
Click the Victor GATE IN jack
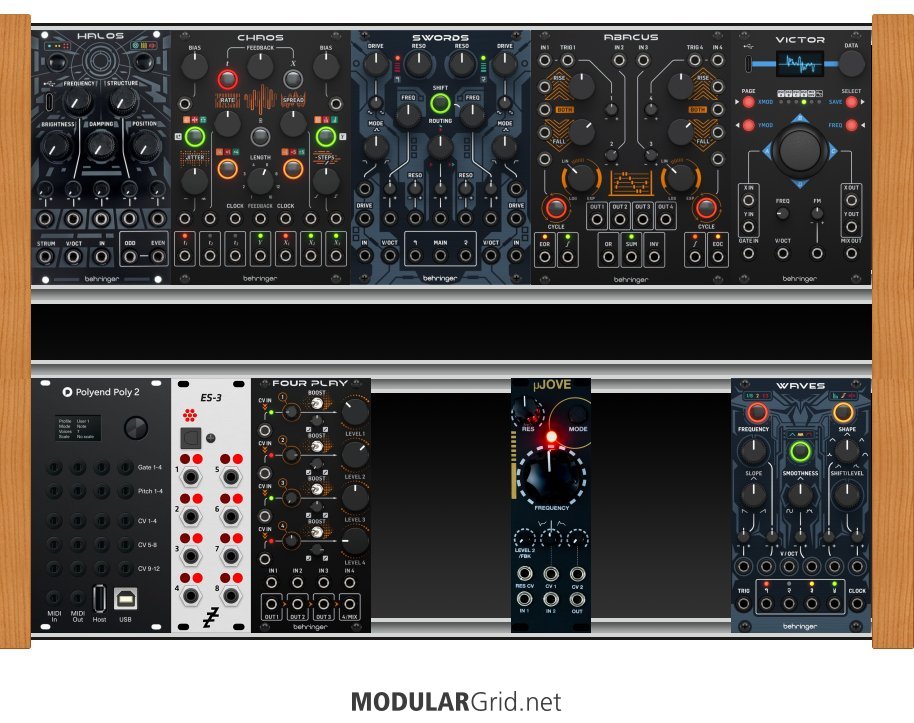click(748, 254)
